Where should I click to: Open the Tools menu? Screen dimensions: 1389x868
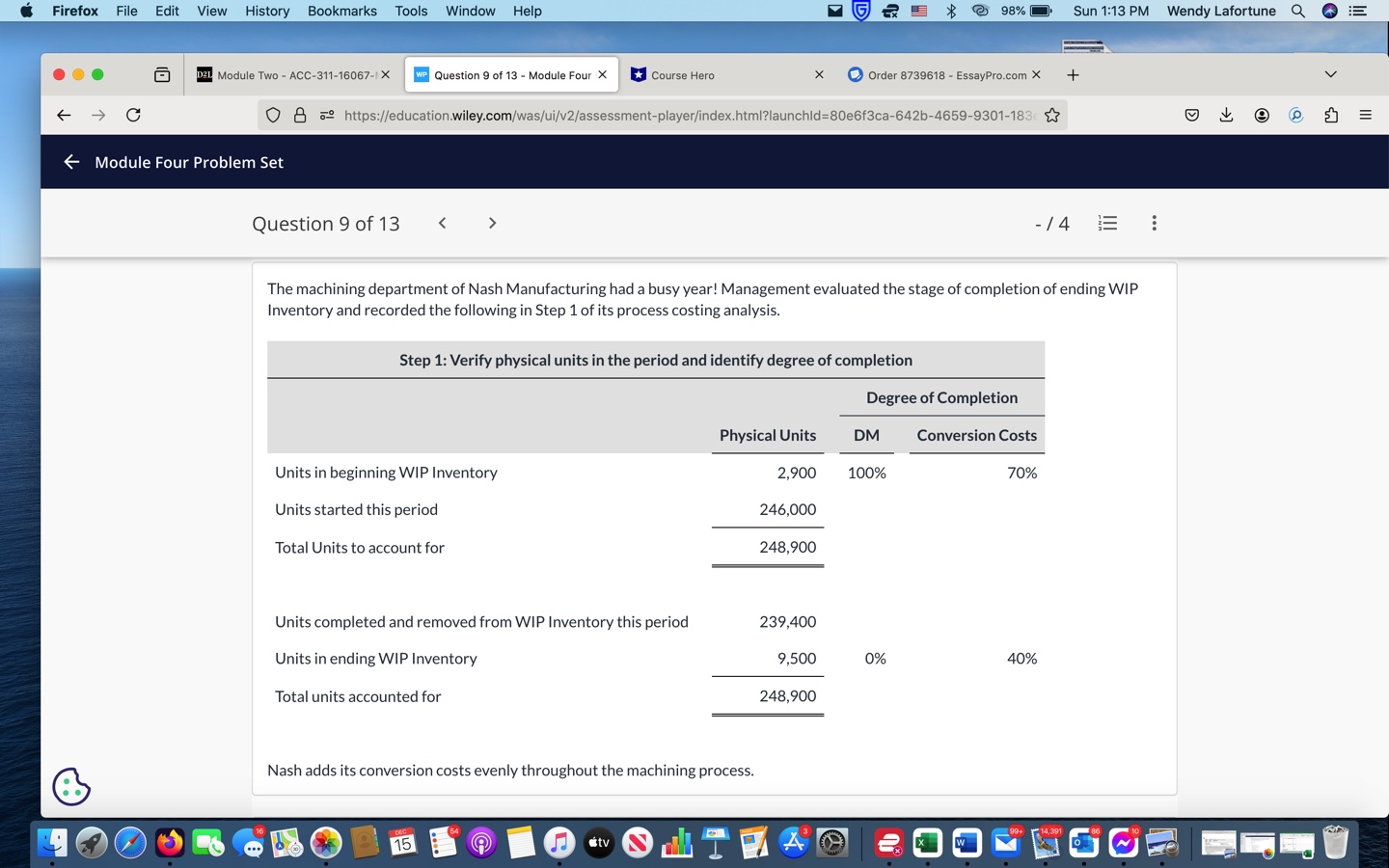(x=411, y=11)
